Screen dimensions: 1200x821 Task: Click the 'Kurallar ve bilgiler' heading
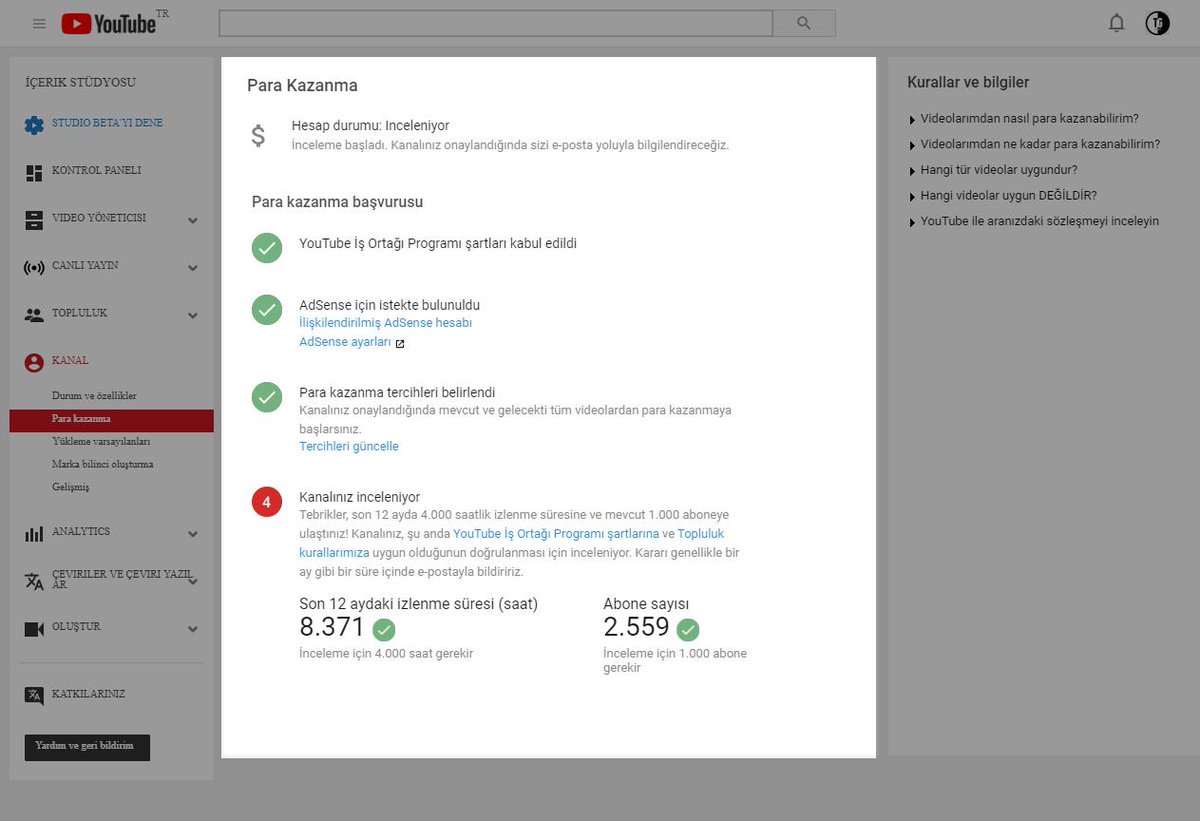[x=968, y=82]
